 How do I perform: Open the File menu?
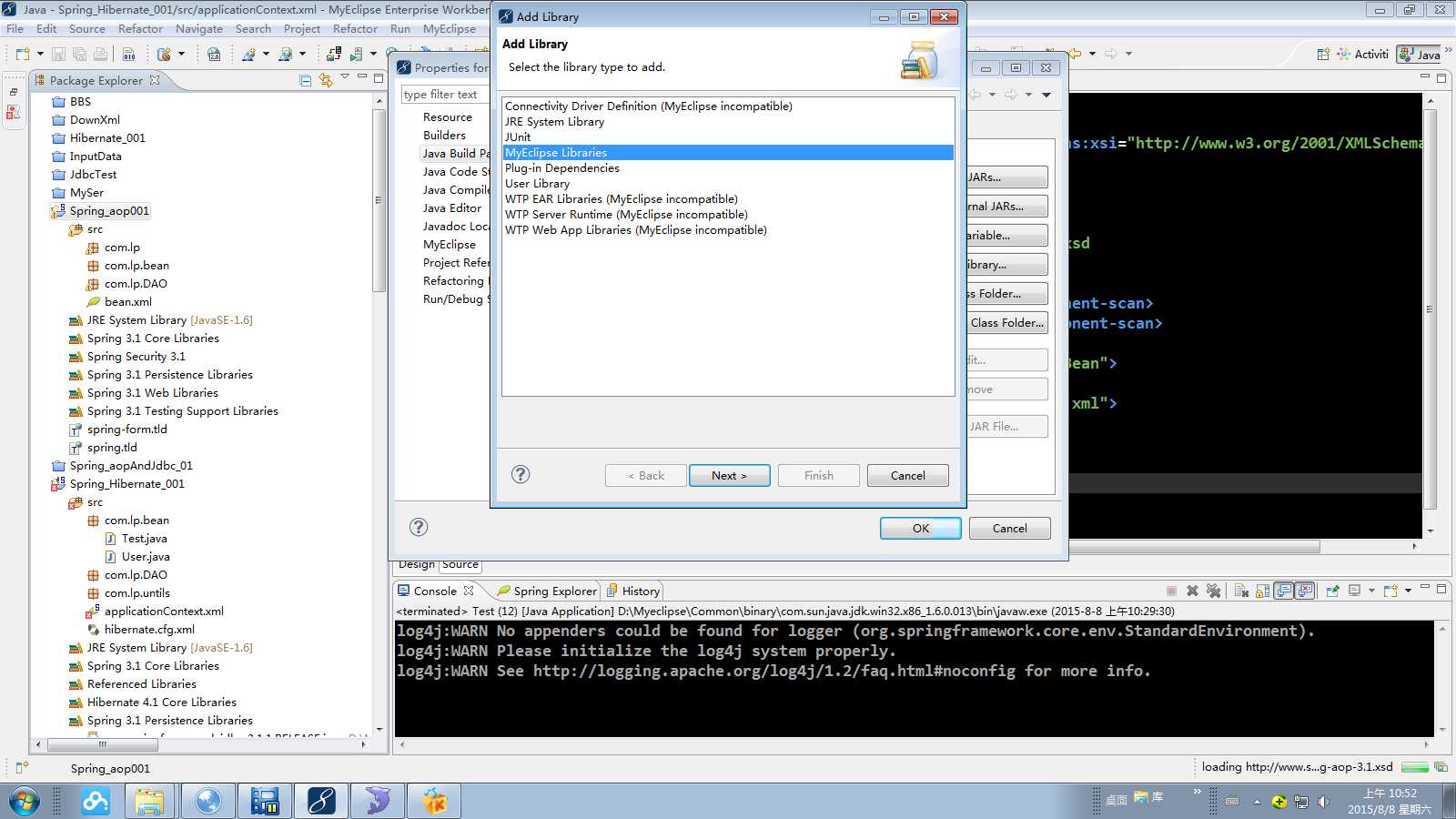tap(15, 28)
